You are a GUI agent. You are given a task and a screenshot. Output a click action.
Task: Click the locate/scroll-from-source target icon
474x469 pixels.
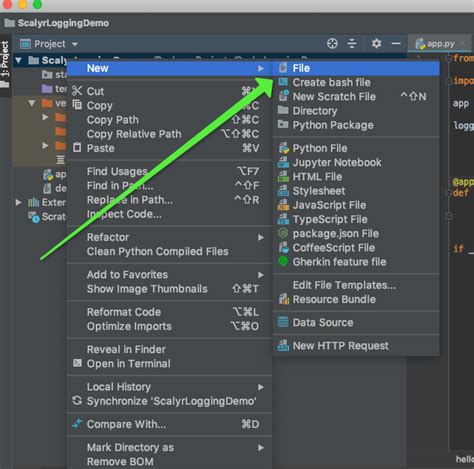tap(332, 44)
